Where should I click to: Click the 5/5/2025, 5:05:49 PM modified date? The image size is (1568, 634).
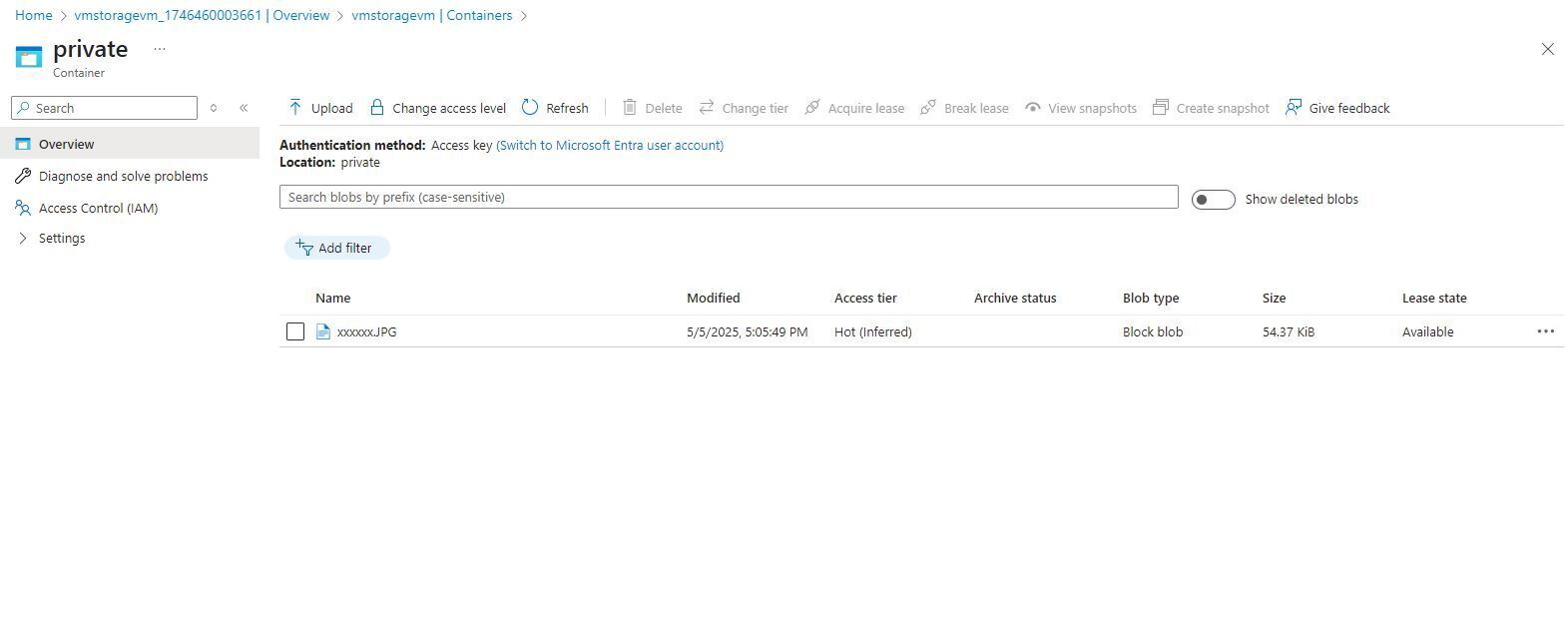pyautogui.click(x=748, y=331)
